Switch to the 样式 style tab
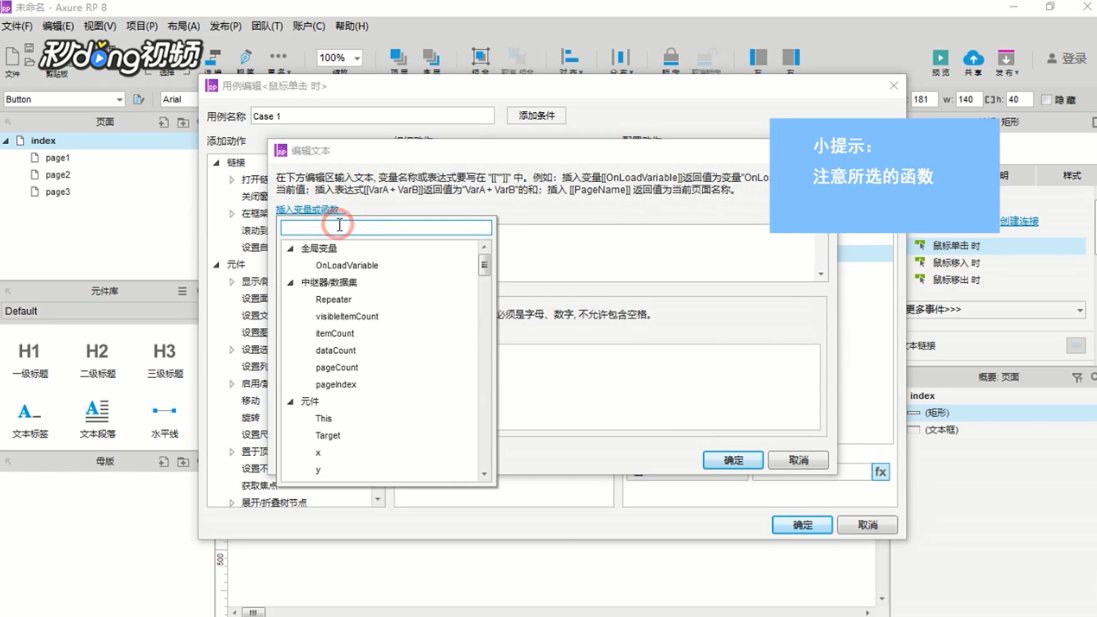The width and height of the screenshot is (1097, 617). click(1071, 176)
